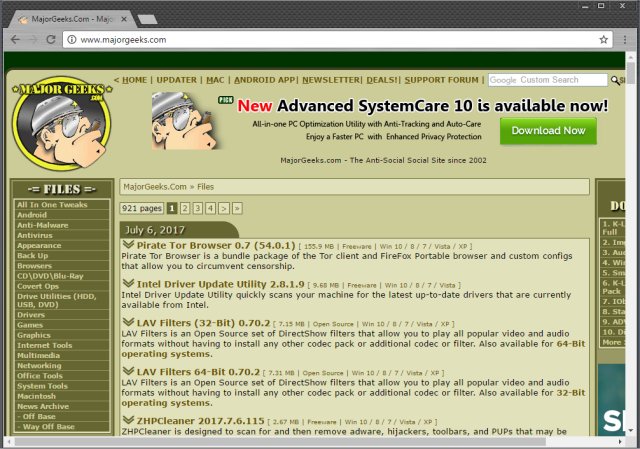The height and width of the screenshot is (449, 640).
Task: Open Anti-Malware category
Action: [x=62, y=225]
